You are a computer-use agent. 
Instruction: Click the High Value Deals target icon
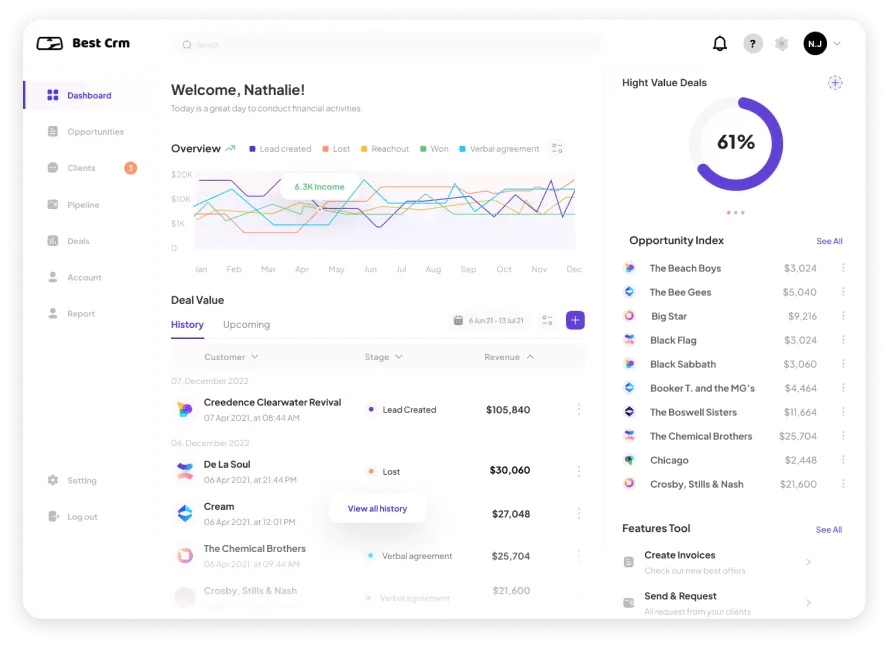835,83
